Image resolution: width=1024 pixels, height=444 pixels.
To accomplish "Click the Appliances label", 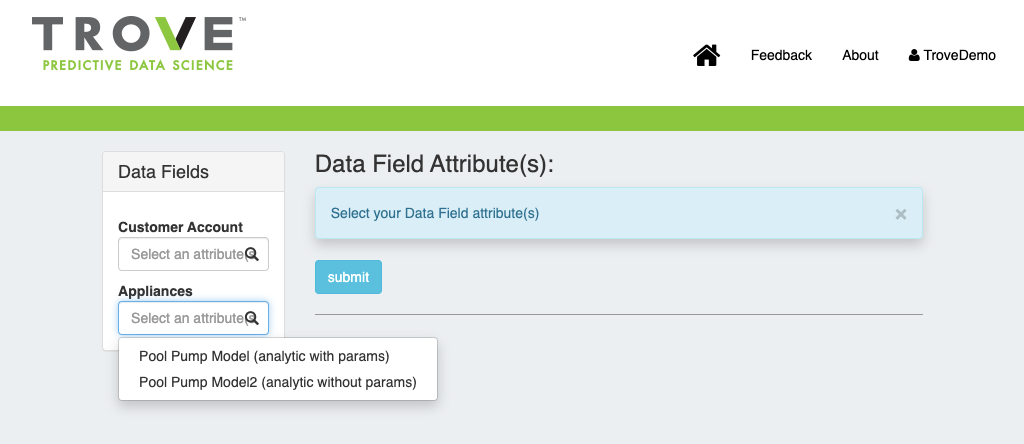I will tap(155, 291).
